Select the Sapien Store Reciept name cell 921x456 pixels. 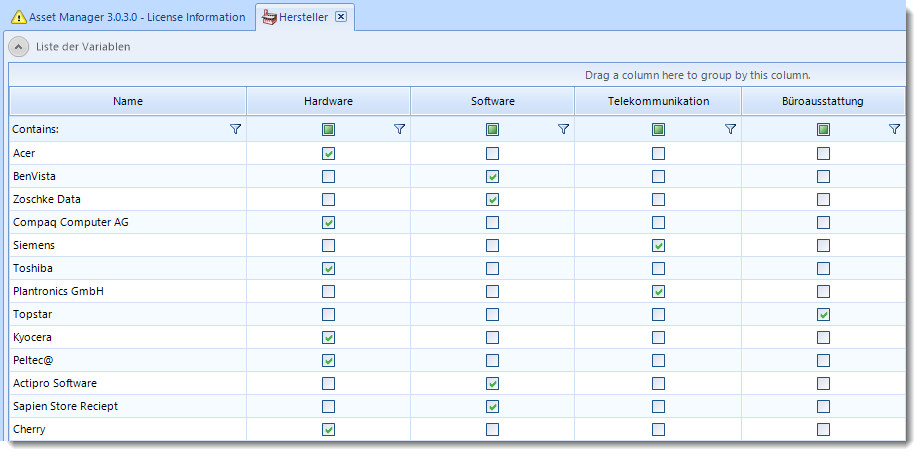pyautogui.click(x=127, y=406)
